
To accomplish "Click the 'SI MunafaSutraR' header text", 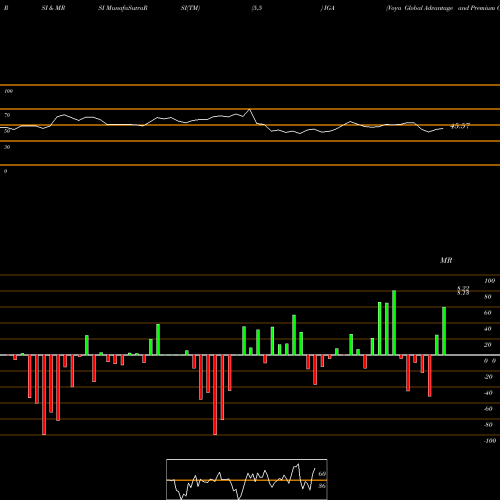I will (123, 8).
